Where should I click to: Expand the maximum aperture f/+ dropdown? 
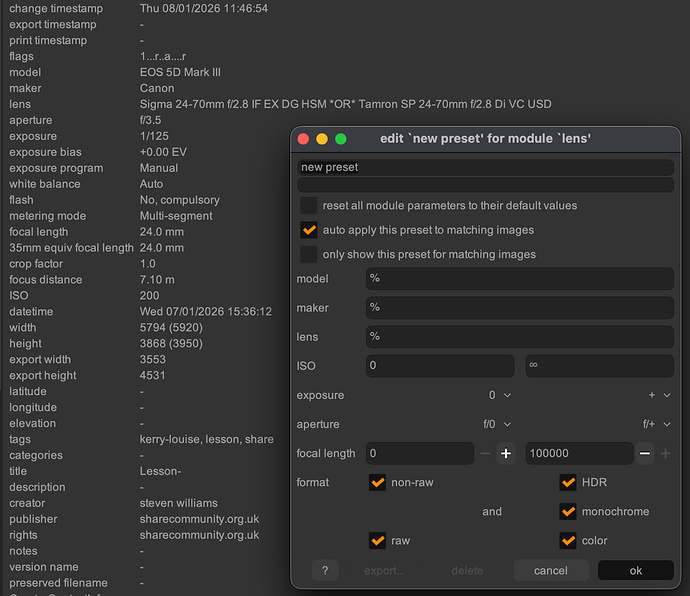tap(656, 424)
